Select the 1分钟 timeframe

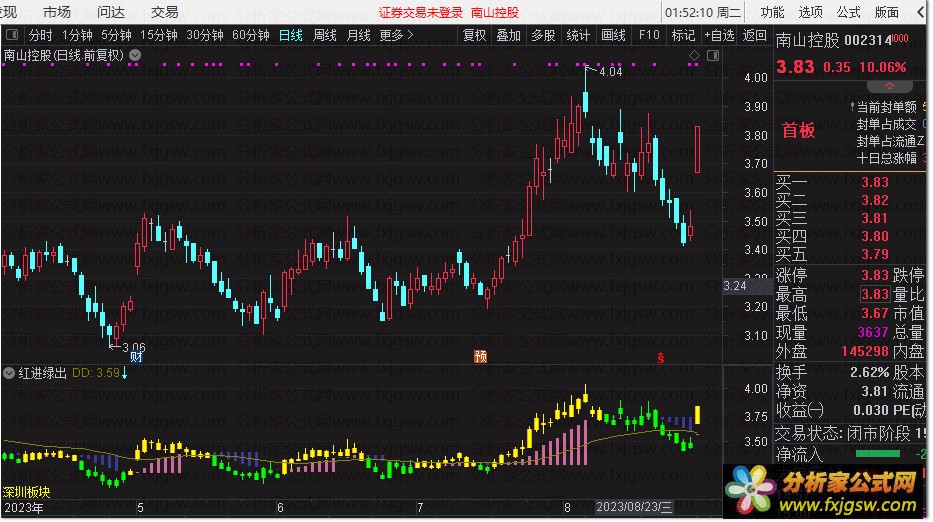coord(77,35)
